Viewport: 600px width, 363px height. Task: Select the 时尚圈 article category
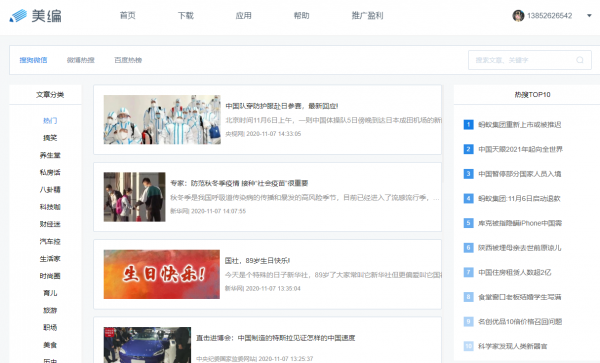(50, 276)
